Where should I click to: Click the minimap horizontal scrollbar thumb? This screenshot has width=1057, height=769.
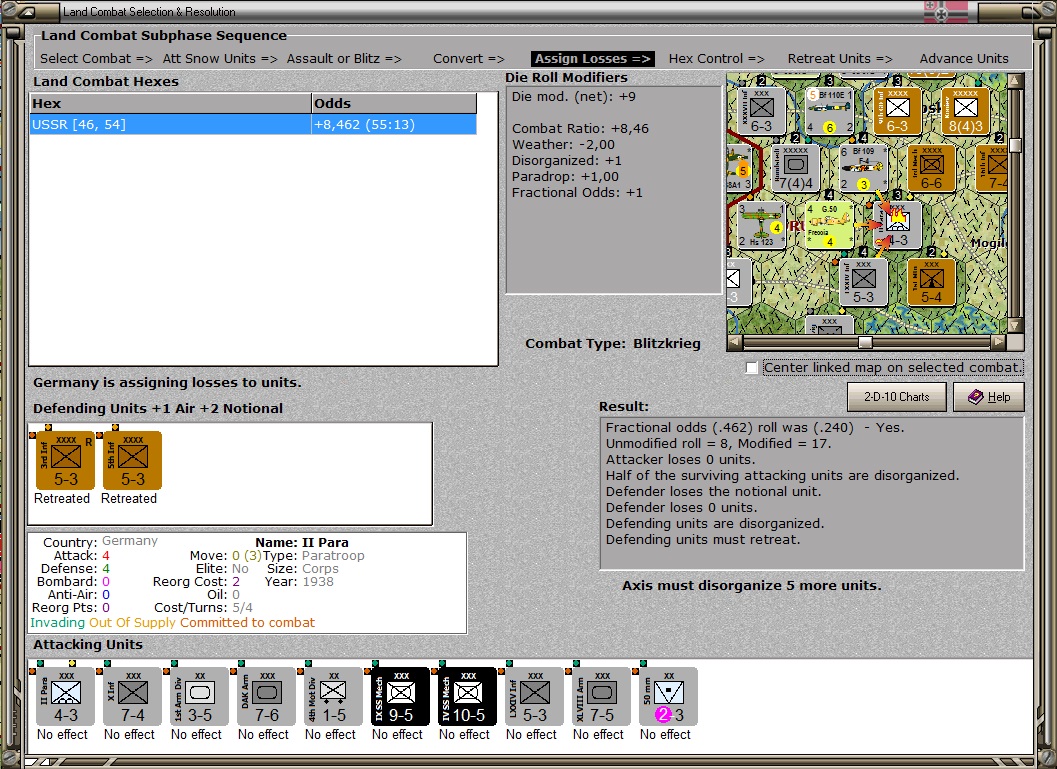[865, 342]
